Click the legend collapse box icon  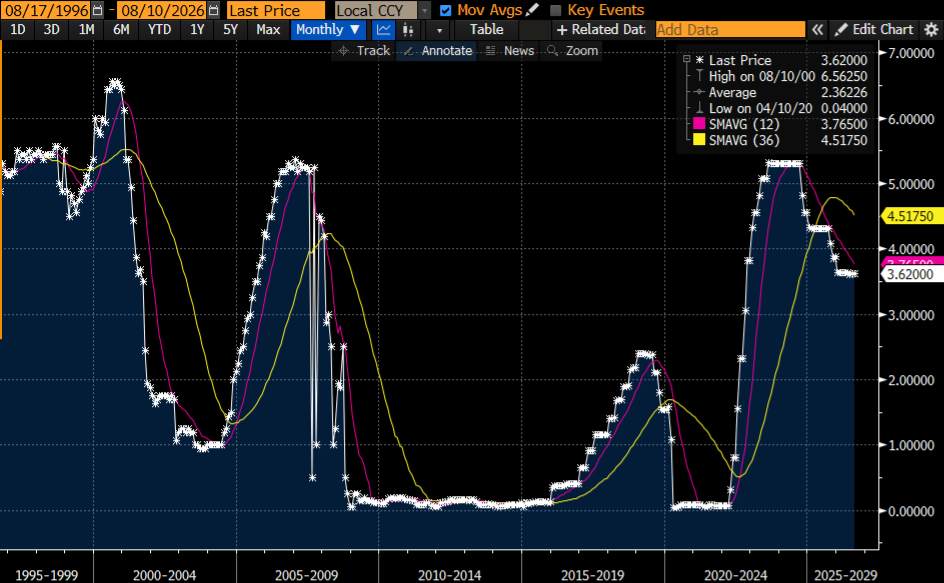coord(686,59)
